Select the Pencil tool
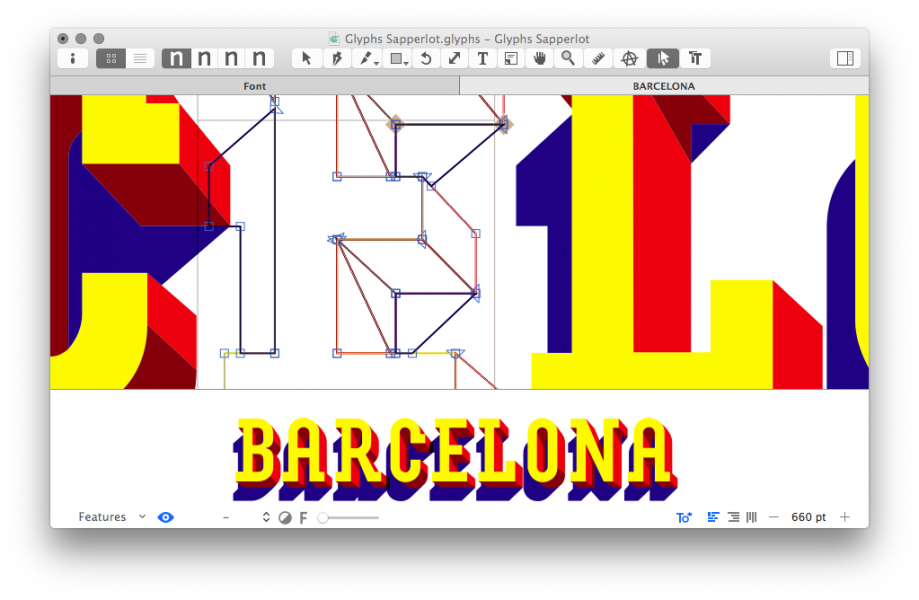Screen dimensions: 919x600 tap(368, 59)
